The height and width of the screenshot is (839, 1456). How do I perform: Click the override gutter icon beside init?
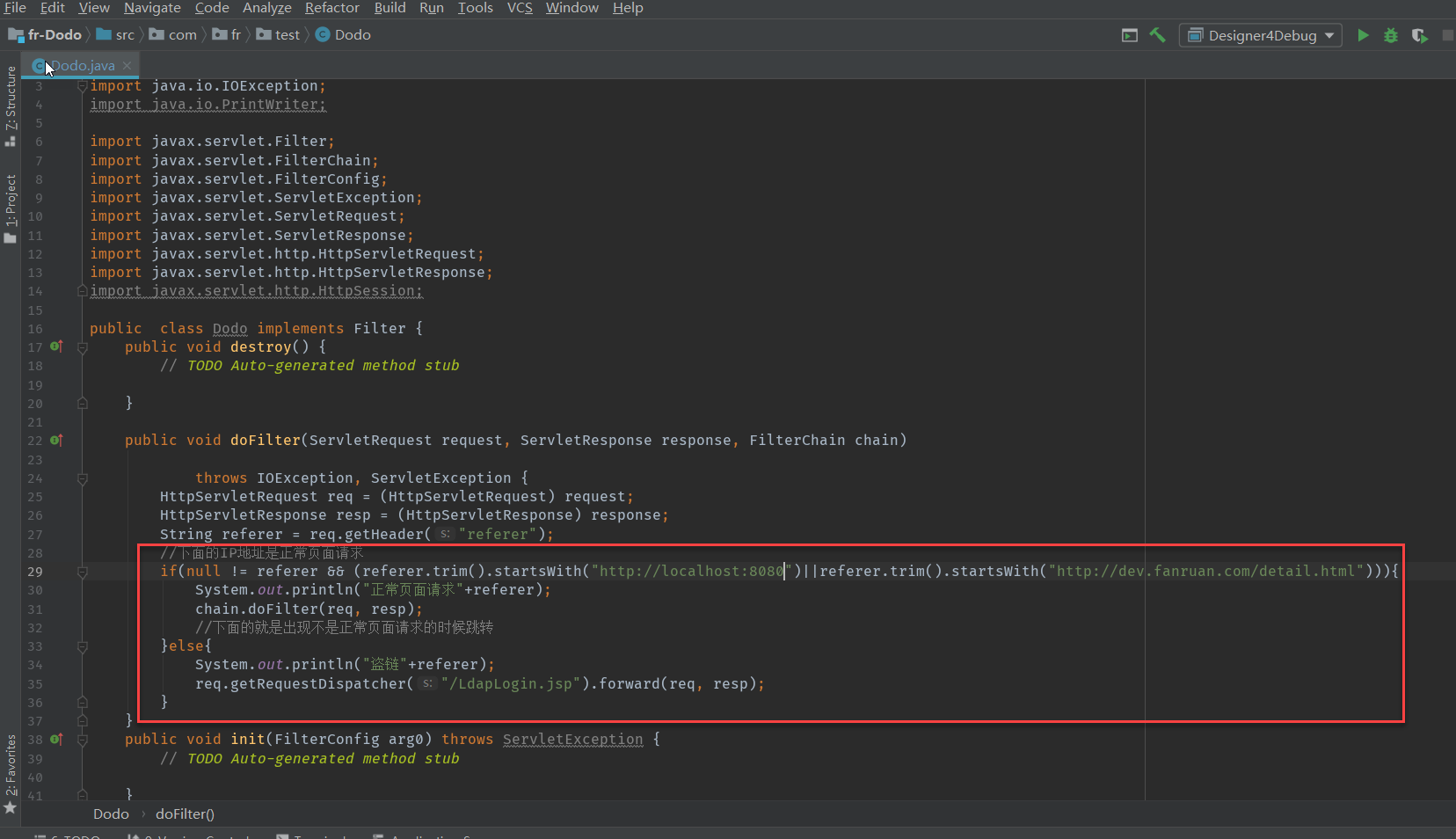tap(56, 739)
